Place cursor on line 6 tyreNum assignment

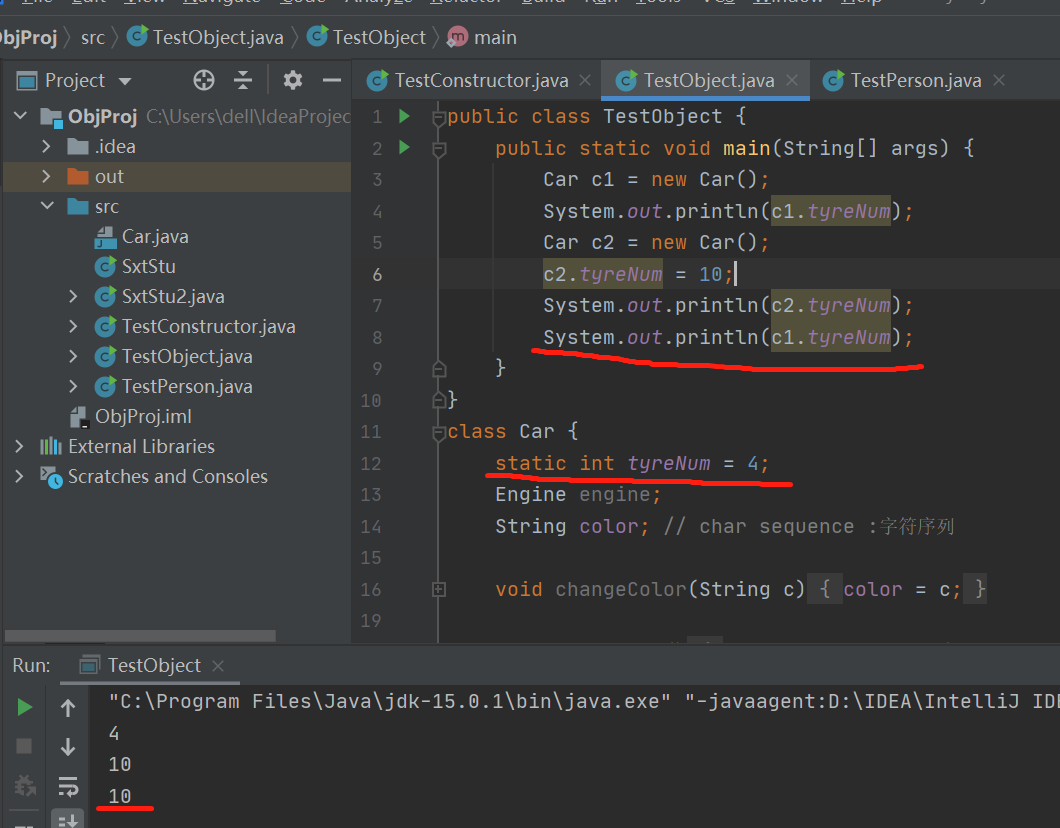coord(638,274)
